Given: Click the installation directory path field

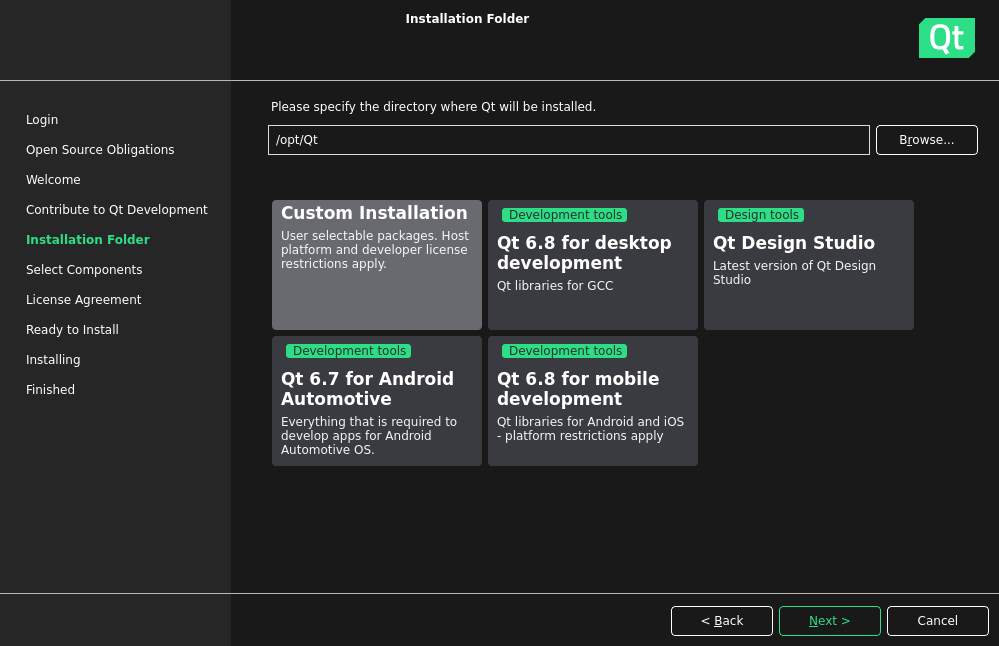Looking at the screenshot, I should (568, 140).
